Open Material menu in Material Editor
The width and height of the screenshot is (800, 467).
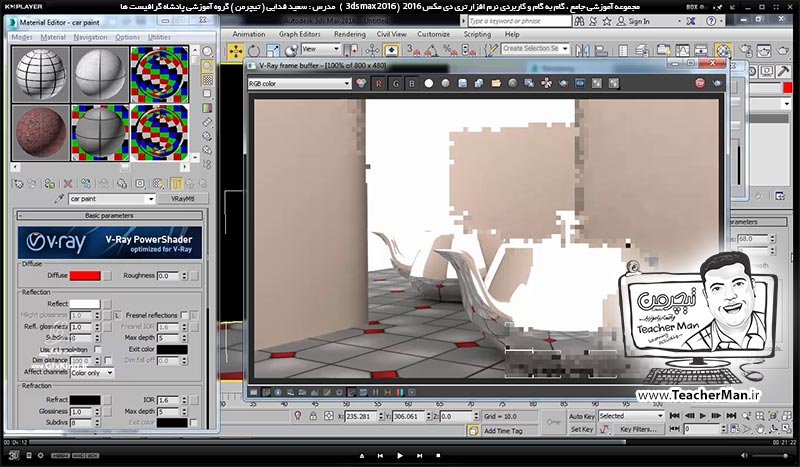[x=53, y=37]
